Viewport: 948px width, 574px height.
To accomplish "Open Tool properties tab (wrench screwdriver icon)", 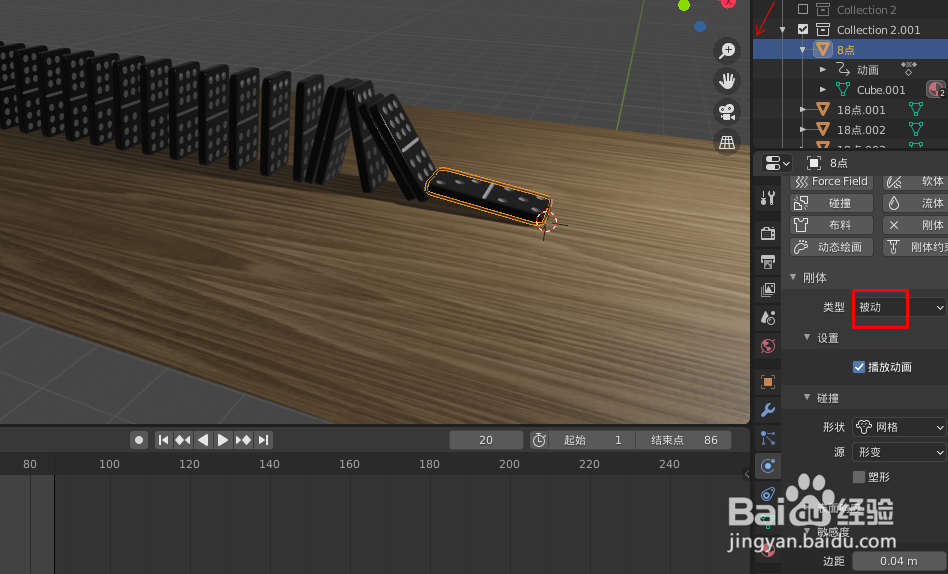I will click(768, 198).
